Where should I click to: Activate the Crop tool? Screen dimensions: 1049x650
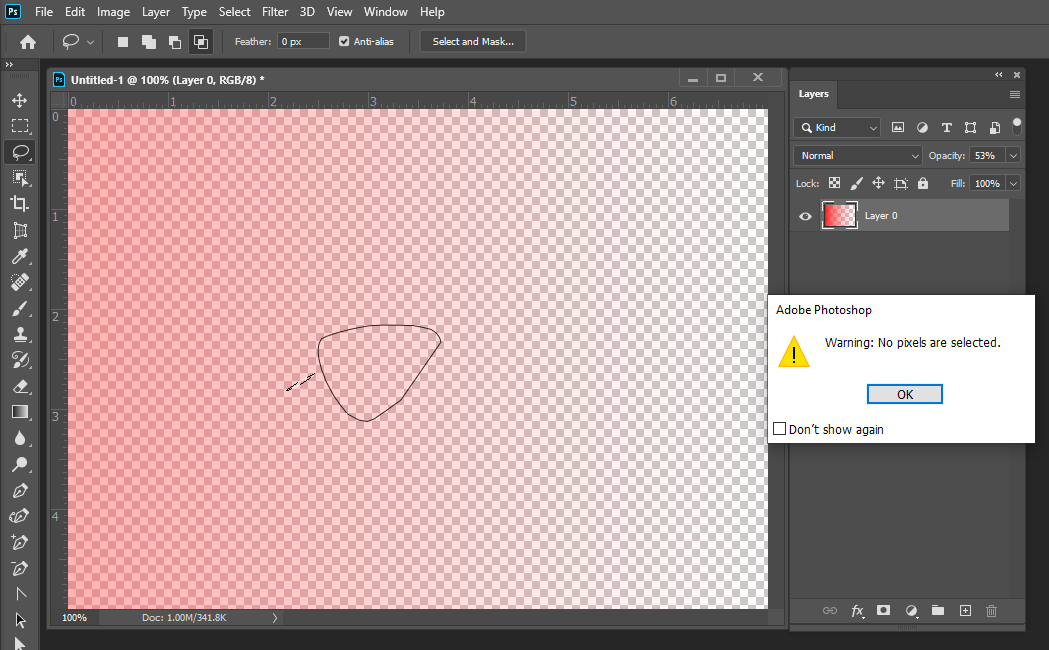click(20, 204)
